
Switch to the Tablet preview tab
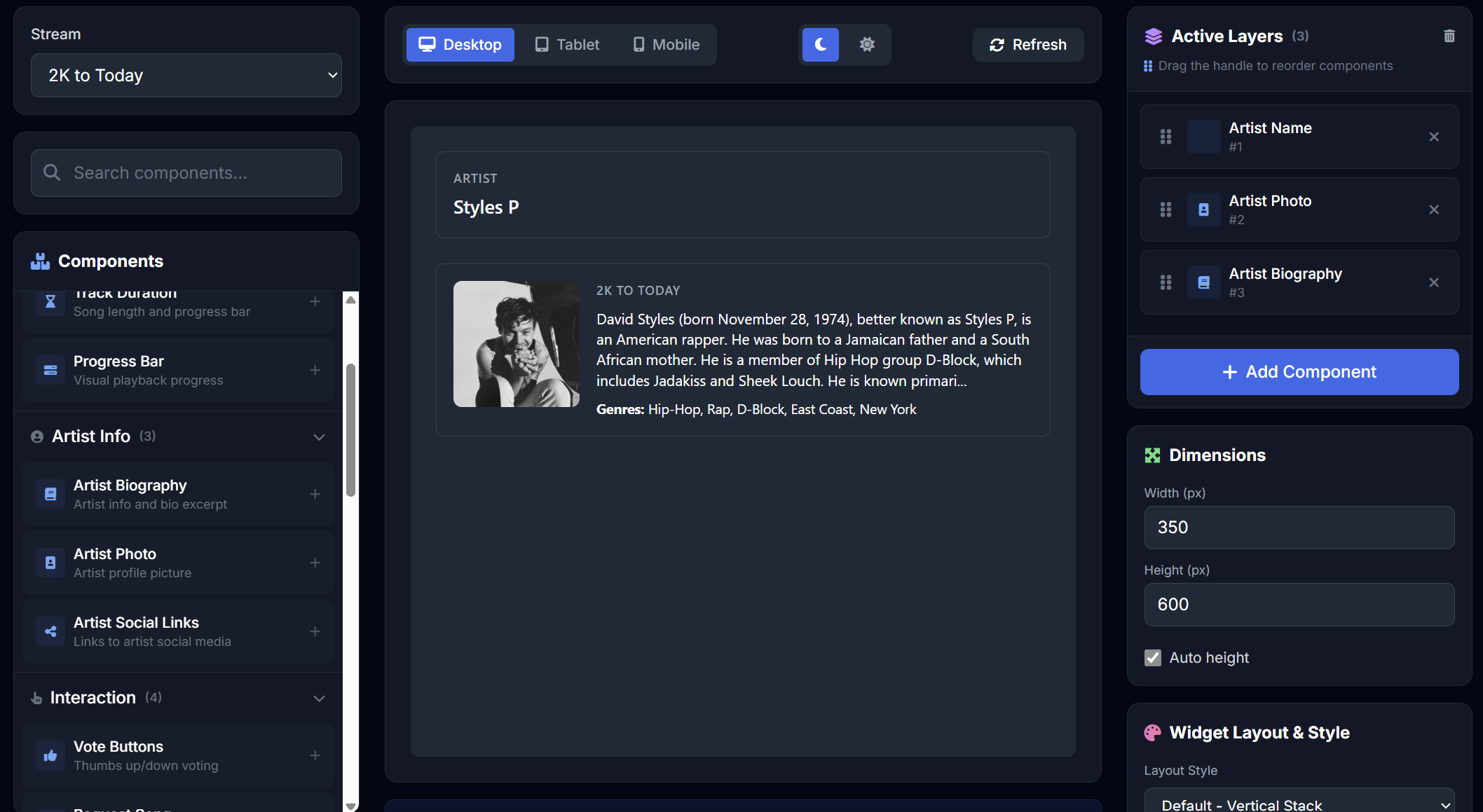[x=567, y=44]
